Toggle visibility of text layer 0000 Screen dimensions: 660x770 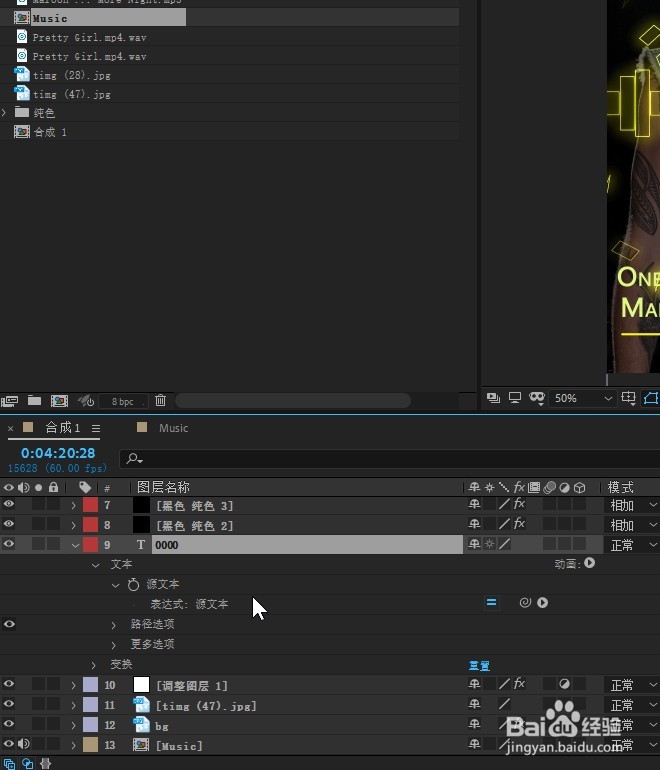tap(9, 544)
